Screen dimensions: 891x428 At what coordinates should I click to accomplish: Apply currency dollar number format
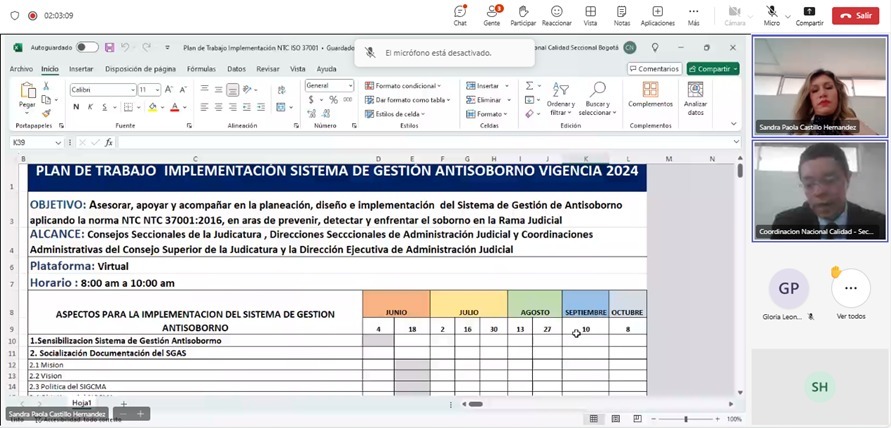(311, 99)
